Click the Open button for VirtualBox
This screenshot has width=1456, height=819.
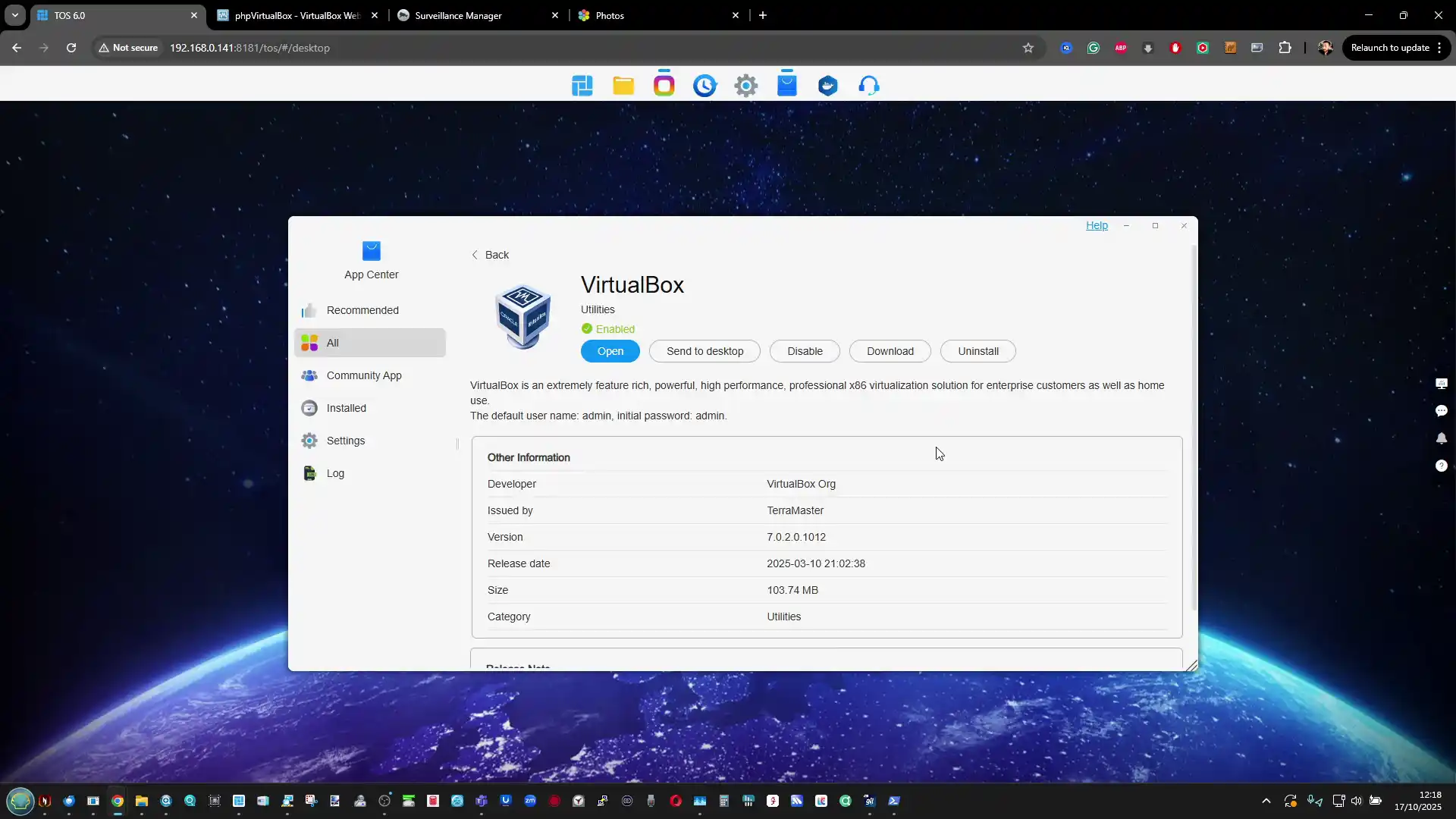click(610, 351)
